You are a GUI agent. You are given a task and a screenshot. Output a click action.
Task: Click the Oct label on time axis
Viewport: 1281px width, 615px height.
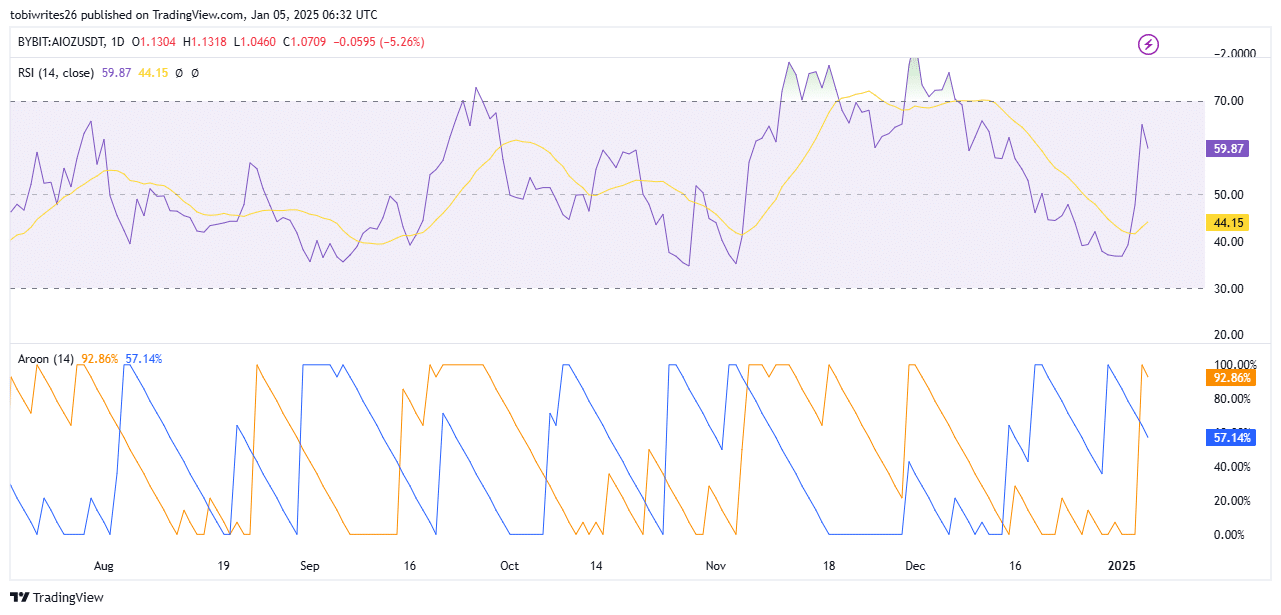(x=509, y=566)
